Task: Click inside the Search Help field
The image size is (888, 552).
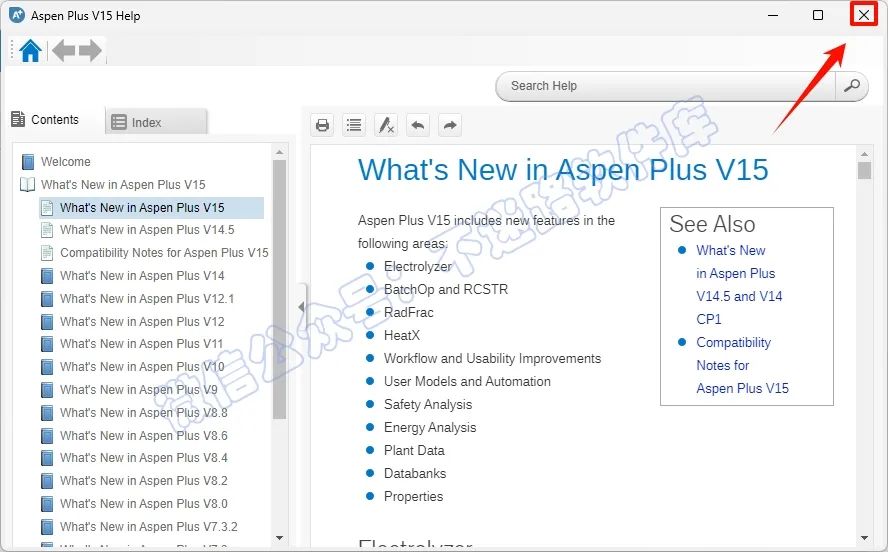Action: [x=666, y=86]
